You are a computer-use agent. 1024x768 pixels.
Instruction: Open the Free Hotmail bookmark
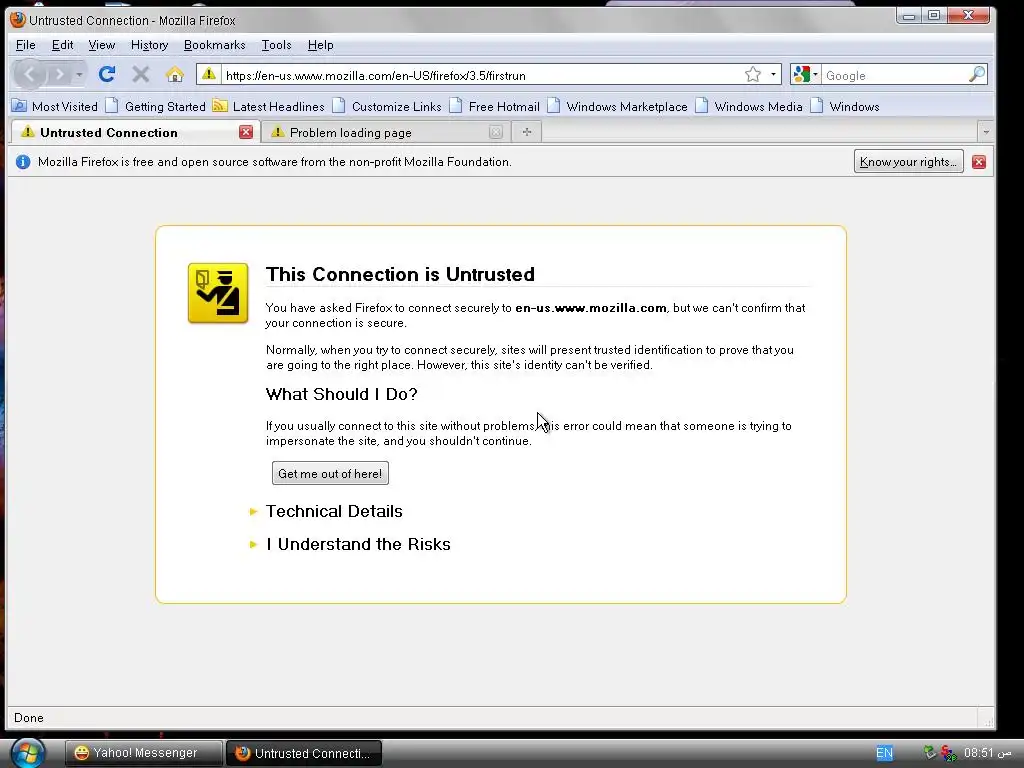pyautogui.click(x=494, y=106)
